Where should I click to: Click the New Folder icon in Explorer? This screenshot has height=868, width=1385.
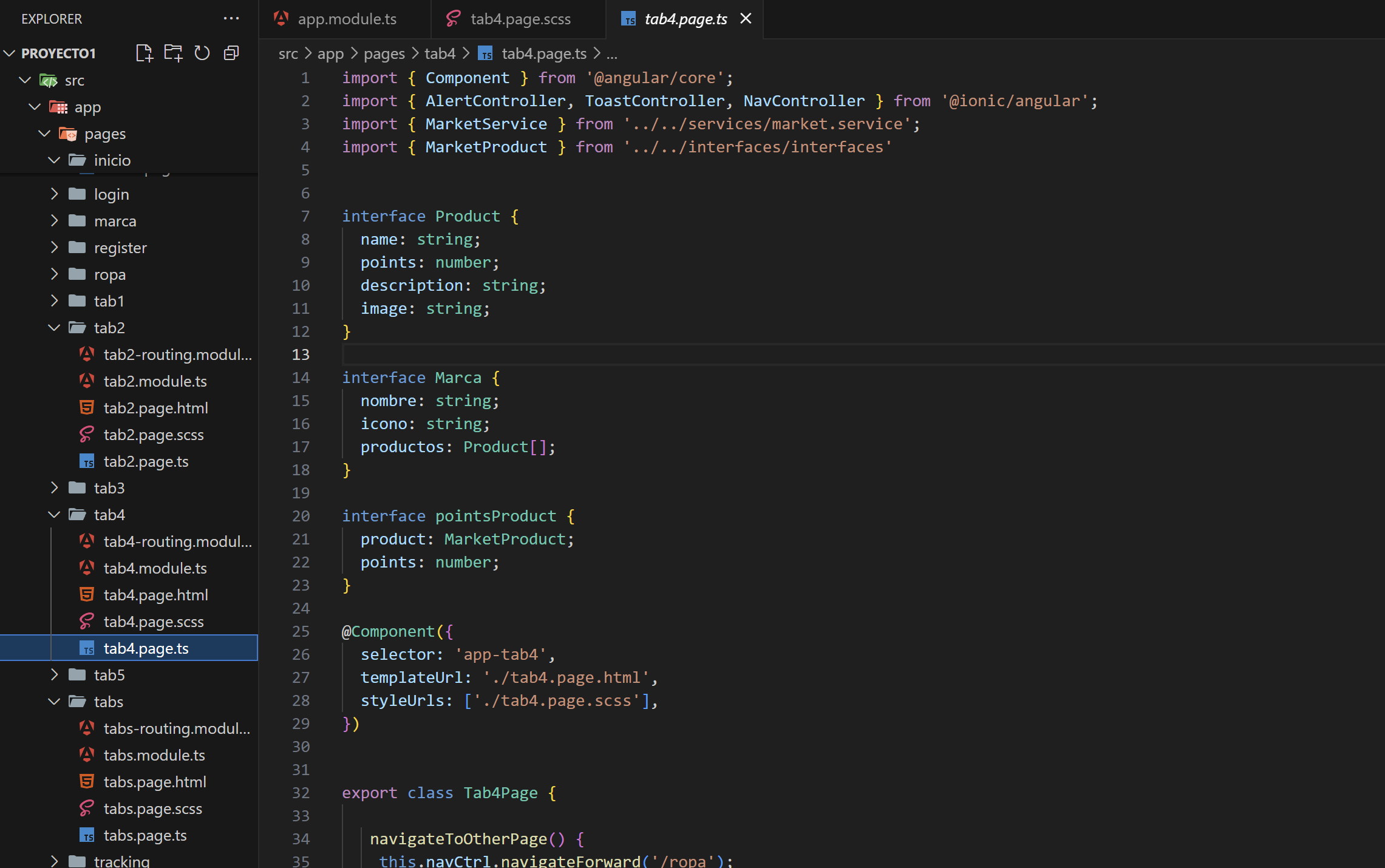tap(173, 53)
